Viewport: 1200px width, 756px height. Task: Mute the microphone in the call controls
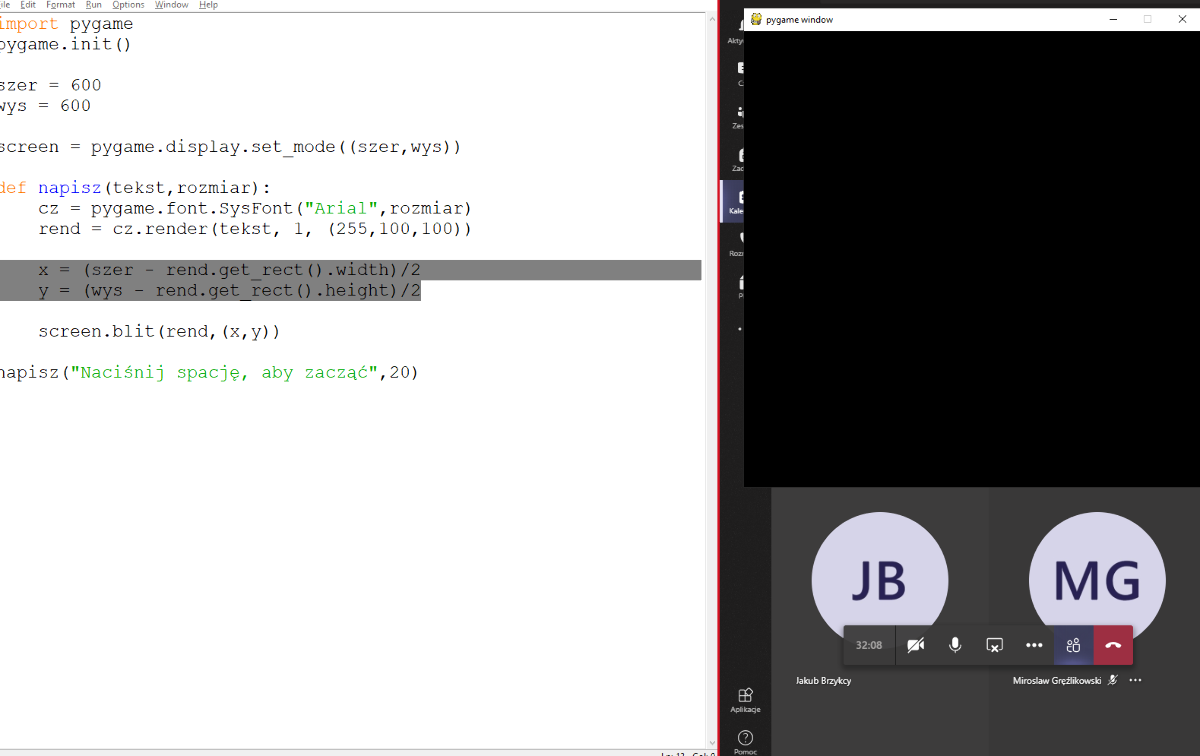click(x=955, y=645)
